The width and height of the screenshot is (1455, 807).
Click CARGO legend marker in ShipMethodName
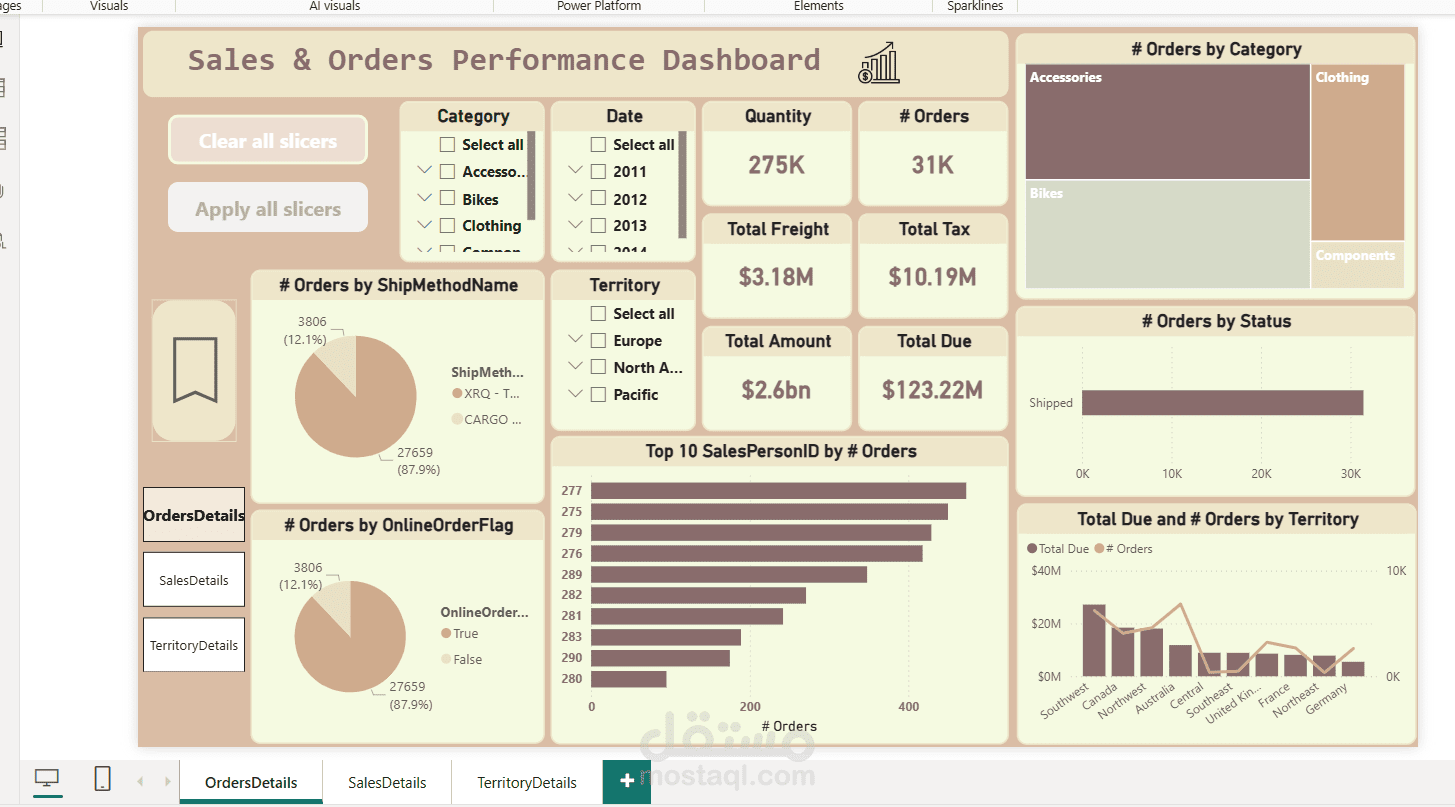(x=457, y=420)
